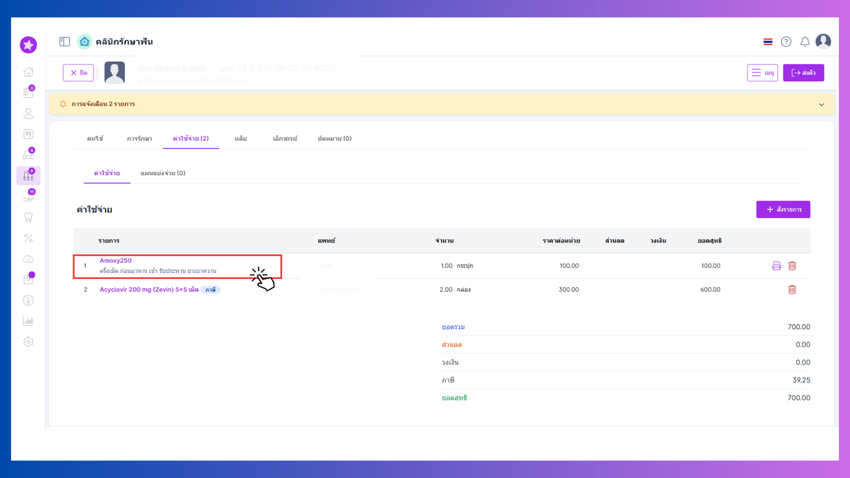
Task: Toggle the sidebar panel layout icon
Action: [65, 42]
